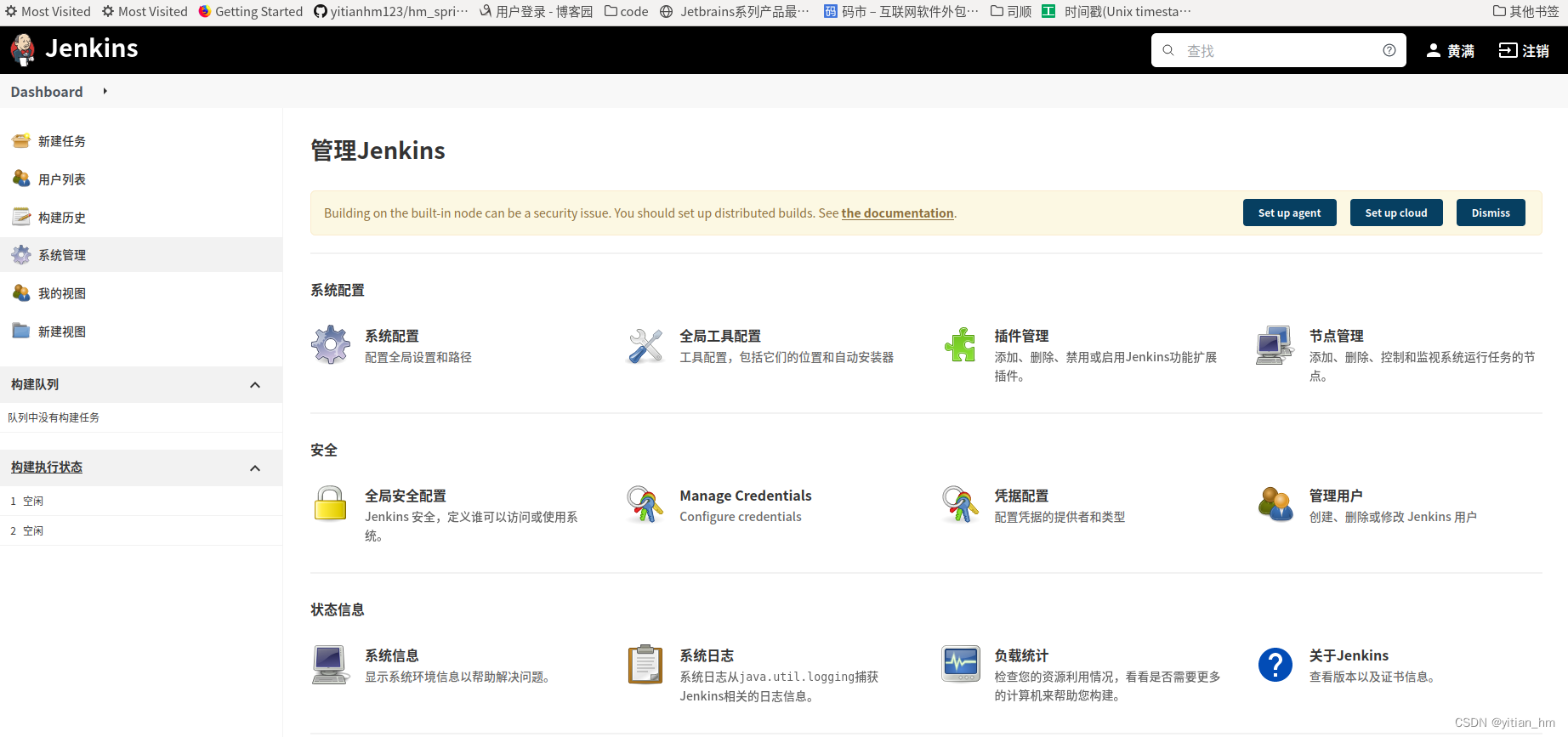Open the 其他书签 bookmarks folder
The width and height of the screenshot is (1568, 737).
click(x=1525, y=11)
